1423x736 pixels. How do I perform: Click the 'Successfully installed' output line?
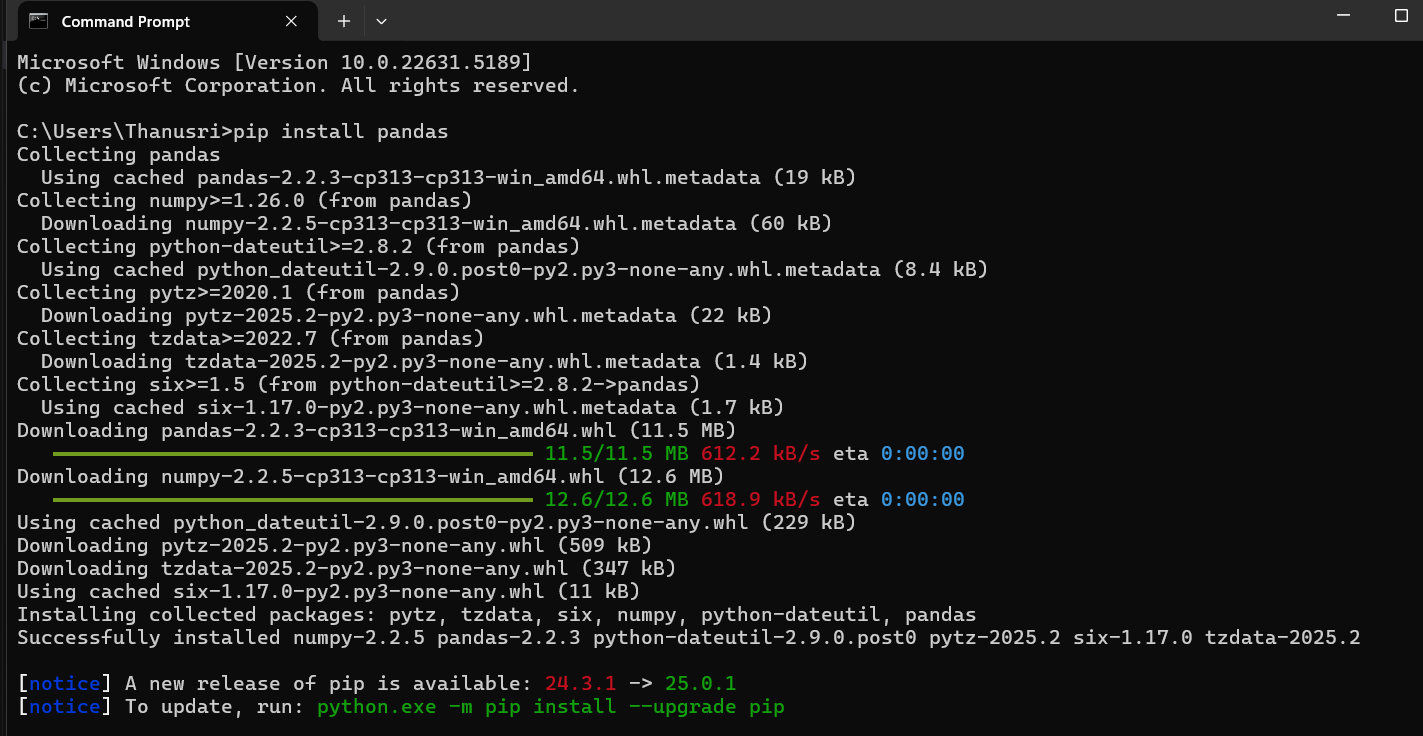pos(689,638)
